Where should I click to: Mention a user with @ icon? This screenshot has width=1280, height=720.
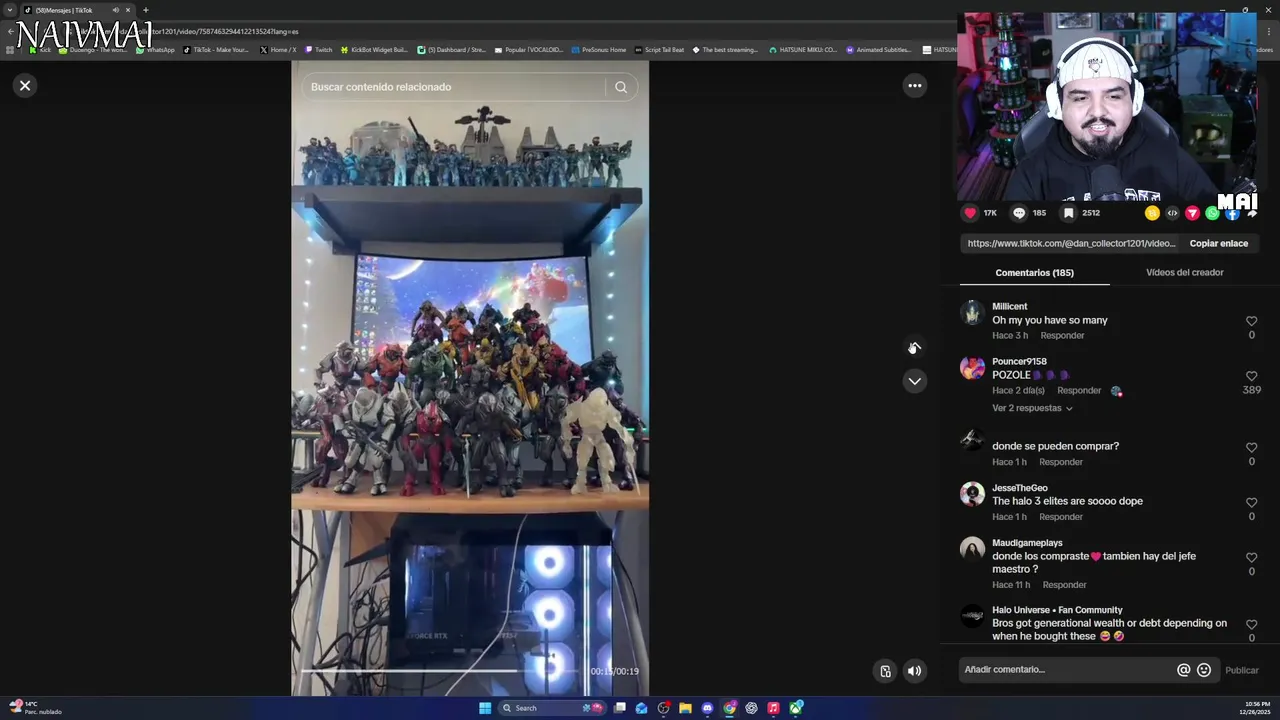tap(1183, 670)
